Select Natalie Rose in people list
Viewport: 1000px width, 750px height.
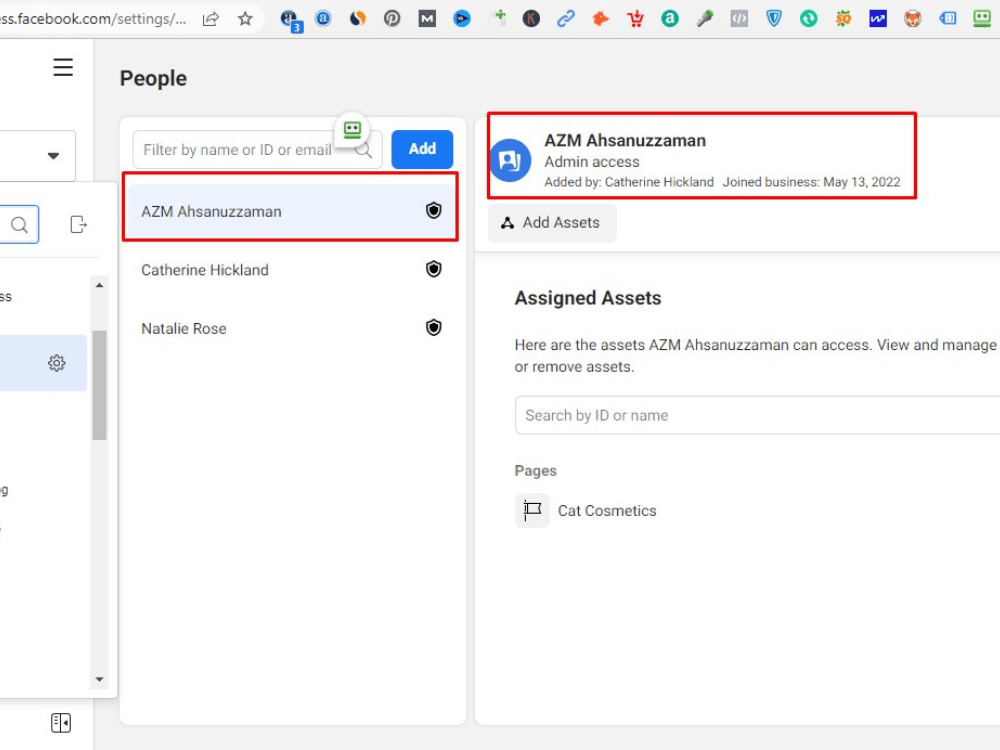290,328
